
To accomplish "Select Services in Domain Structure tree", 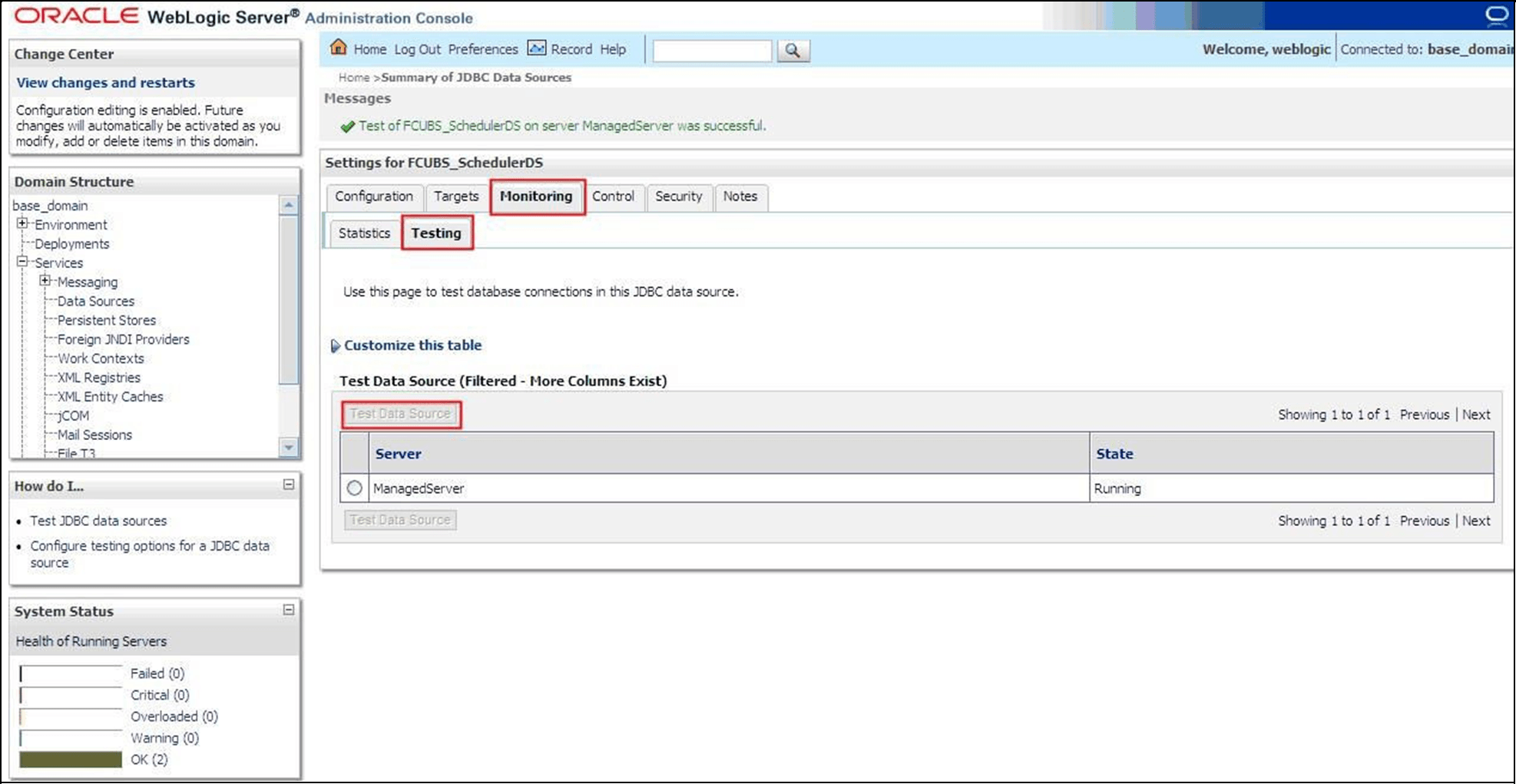I will [58, 263].
